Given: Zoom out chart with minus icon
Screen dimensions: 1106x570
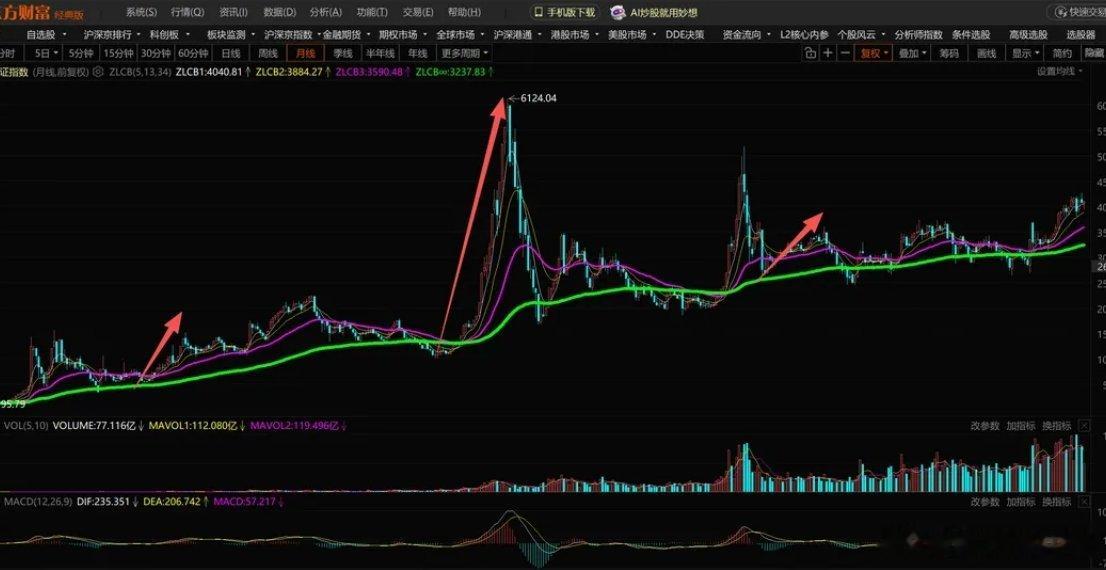Looking at the screenshot, I should [845, 53].
